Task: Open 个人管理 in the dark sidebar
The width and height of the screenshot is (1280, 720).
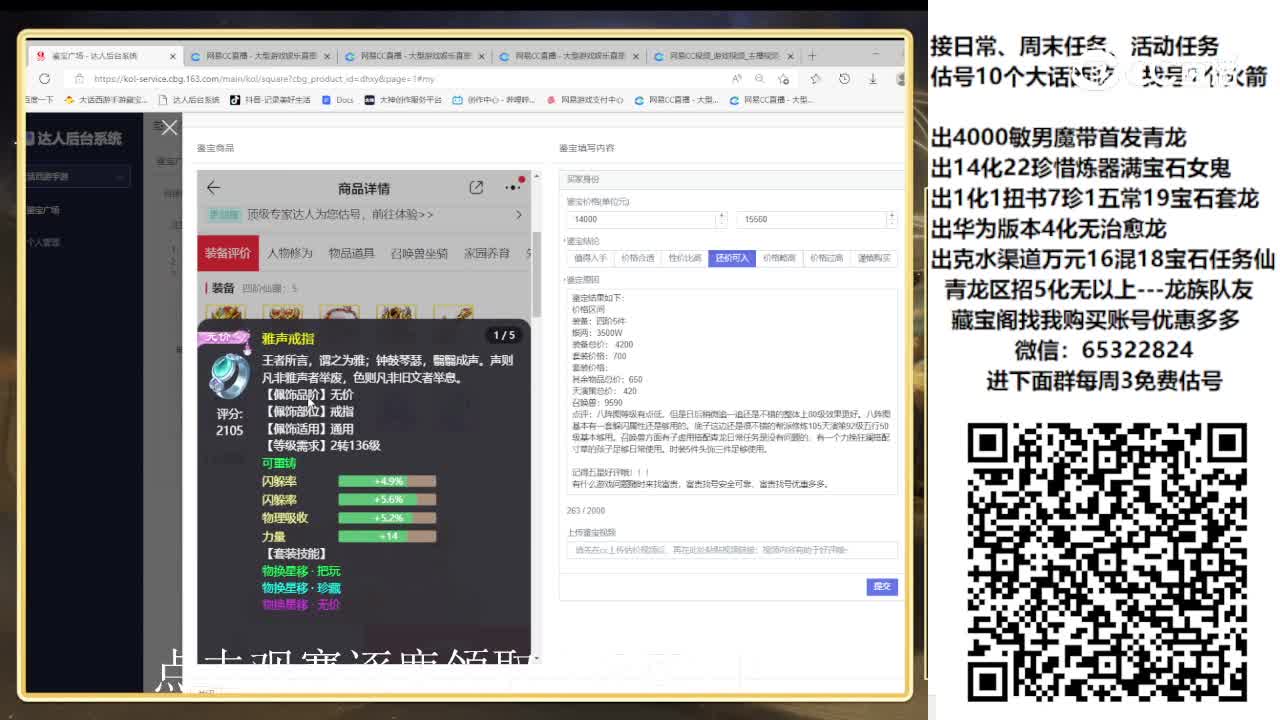Action: pos(42,242)
